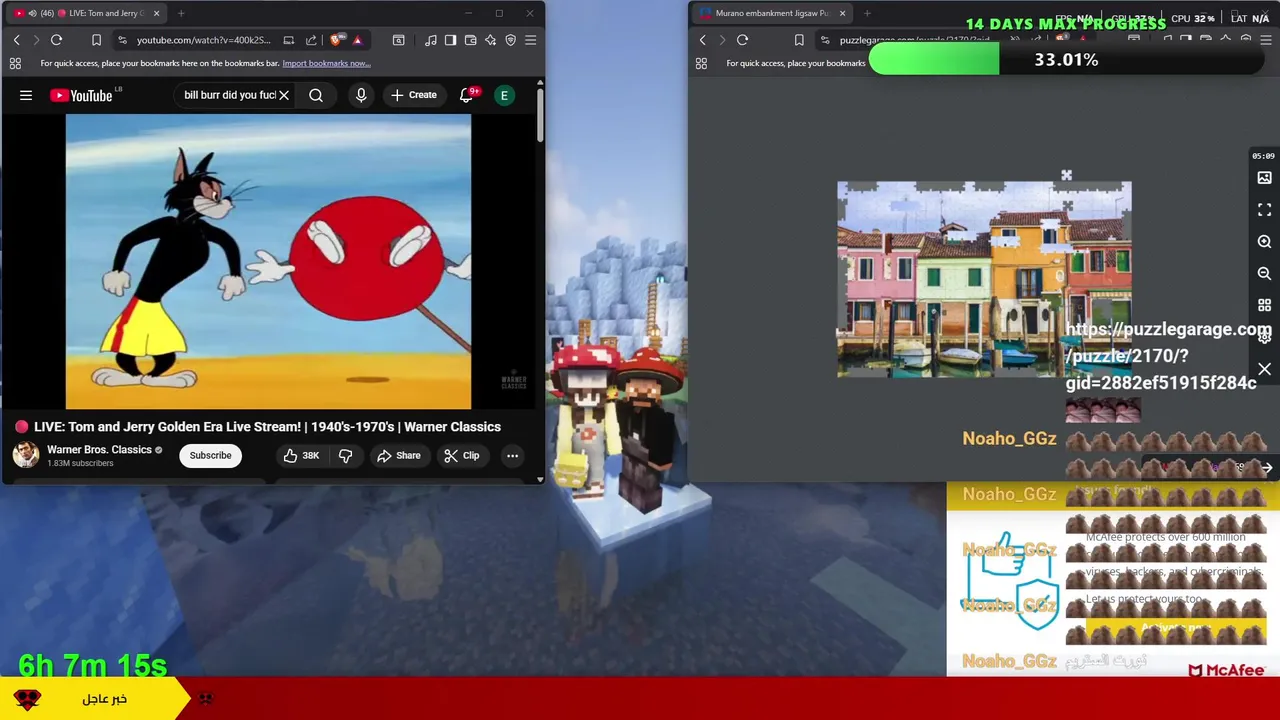This screenshot has height=720, width=1280.
Task: Go back in the YouTube browser window
Action: [16, 40]
